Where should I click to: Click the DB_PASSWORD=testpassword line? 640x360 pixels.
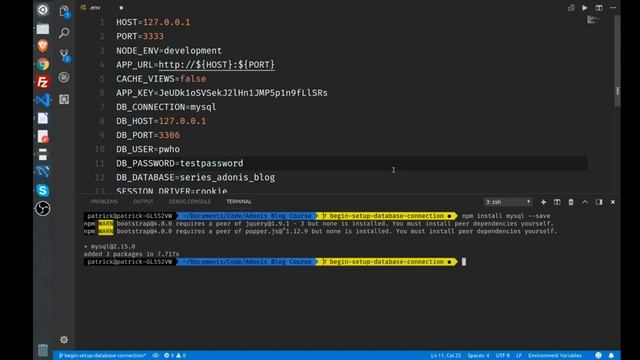tap(180, 163)
